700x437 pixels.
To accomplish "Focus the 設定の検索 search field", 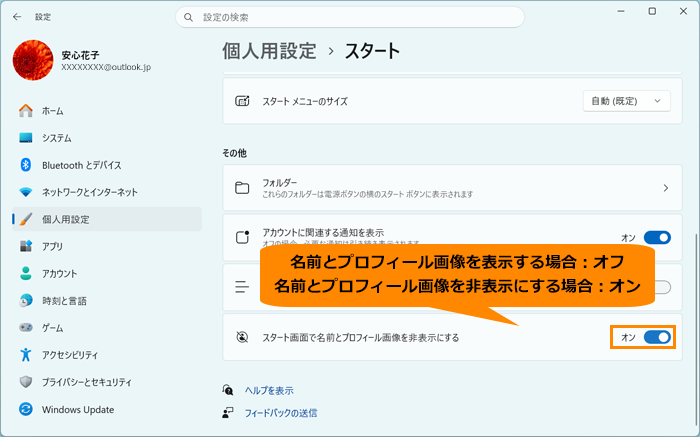I will click(x=350, y=17).
